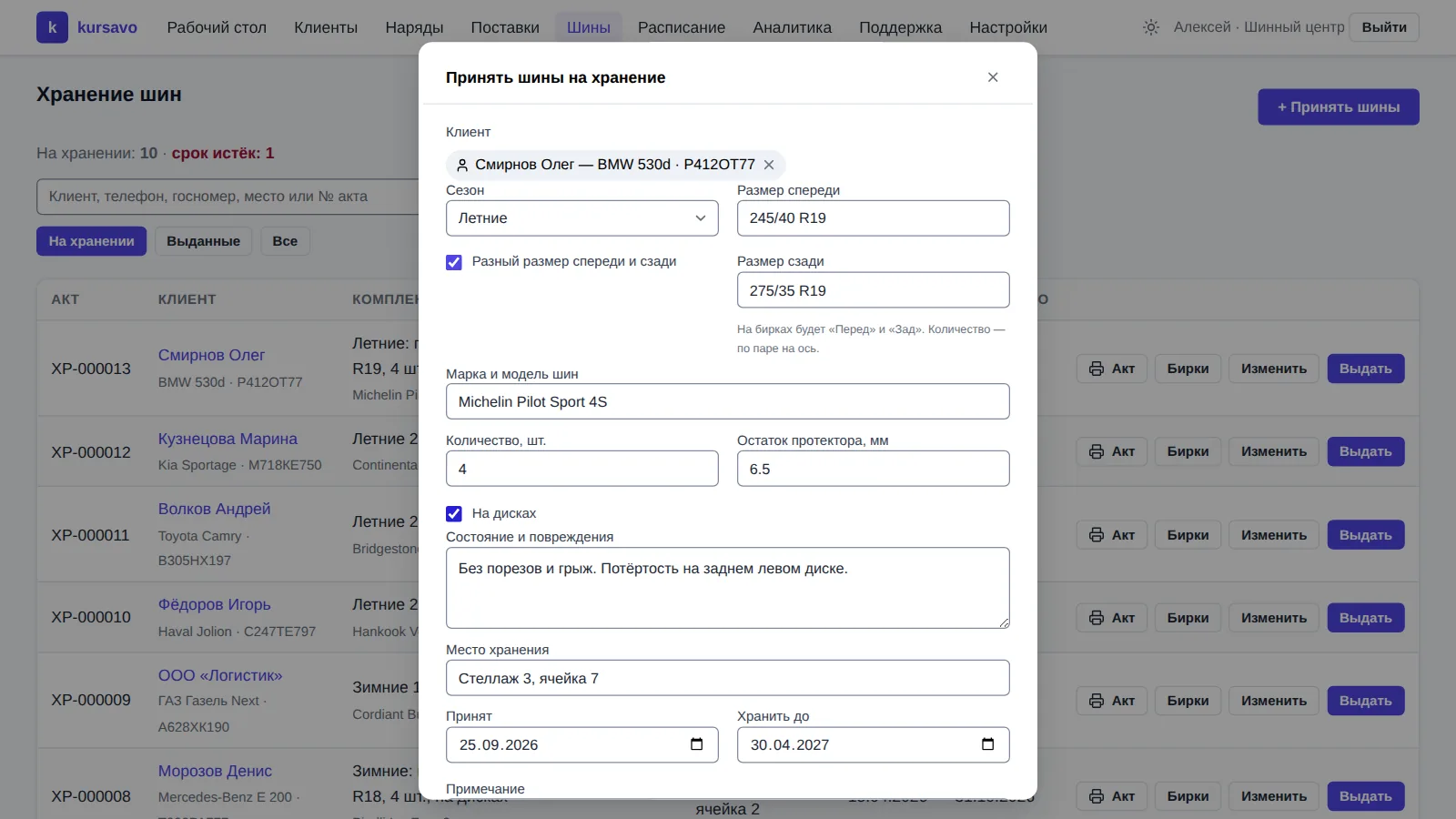1456x819 pixels.
Task: Open client Морозов Денис link
Action: 215,771
